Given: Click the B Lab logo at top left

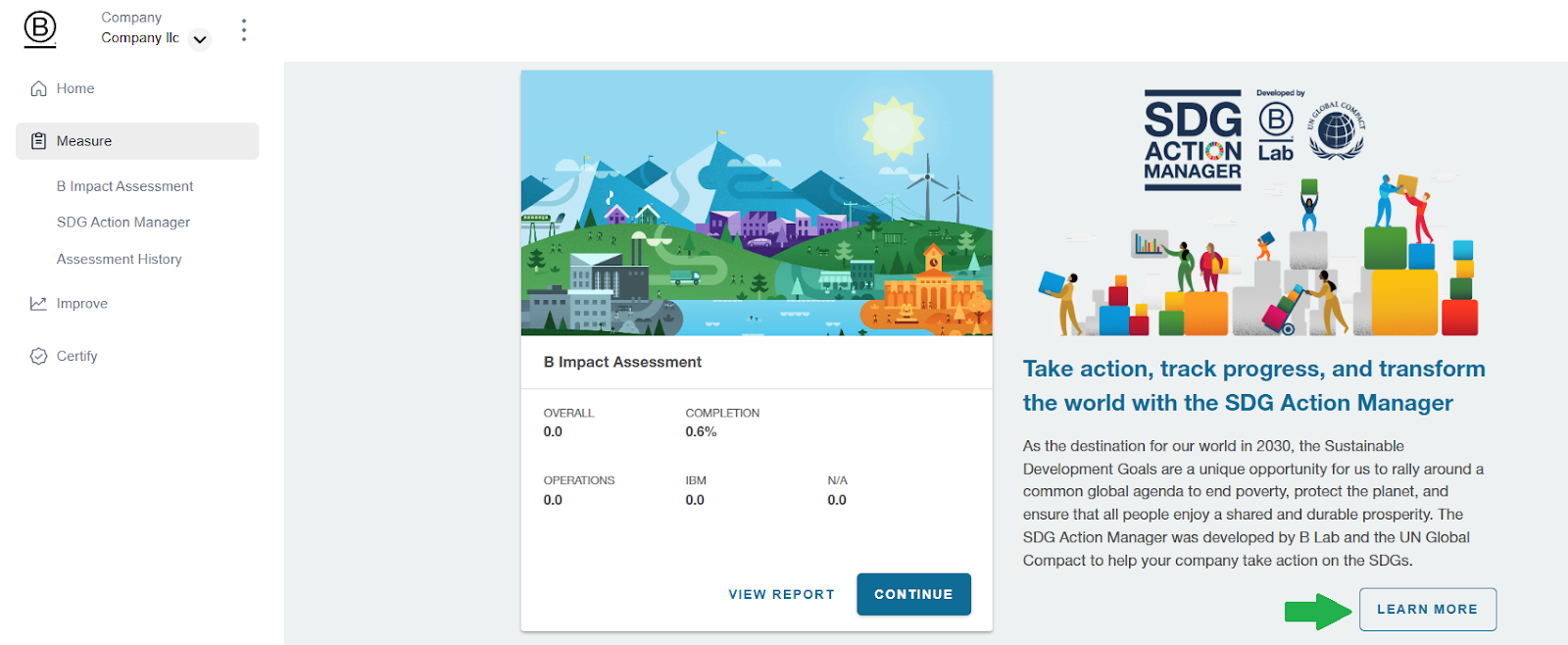Looking at the screenshot, I should (40, 29).
